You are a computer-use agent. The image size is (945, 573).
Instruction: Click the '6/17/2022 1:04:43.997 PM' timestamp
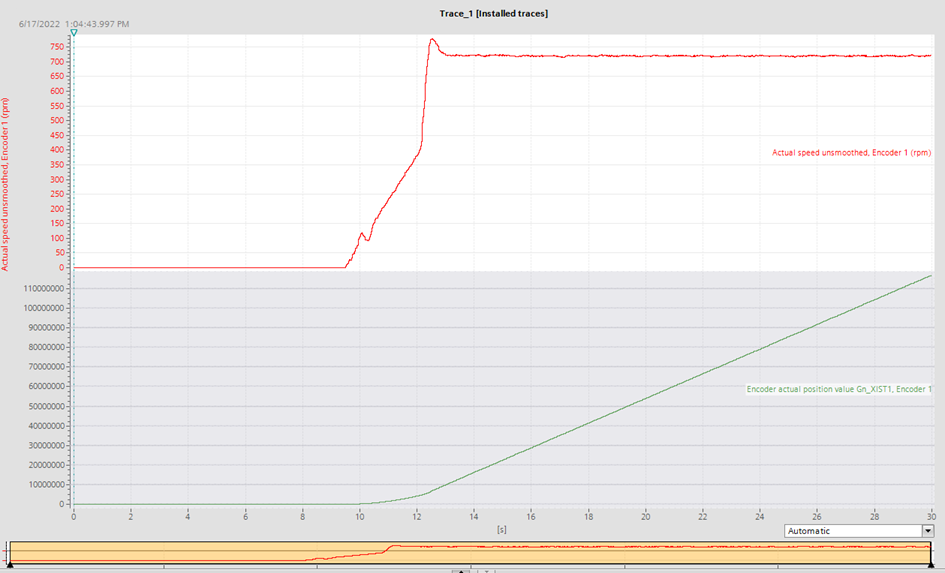pos(74,24)
